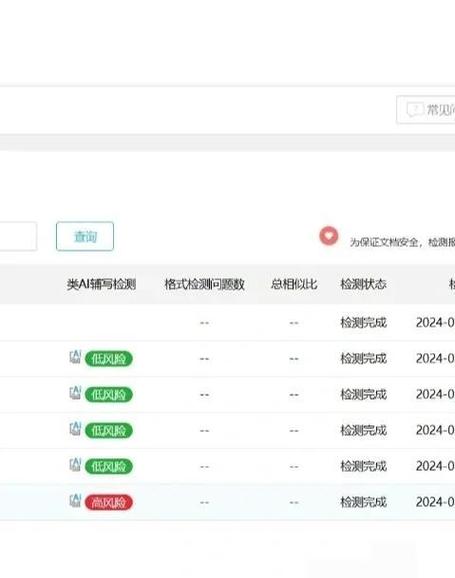Screen dimensions: 455x578
Task: Click AI icon in row just above 高风险
Action: point(75,465)
